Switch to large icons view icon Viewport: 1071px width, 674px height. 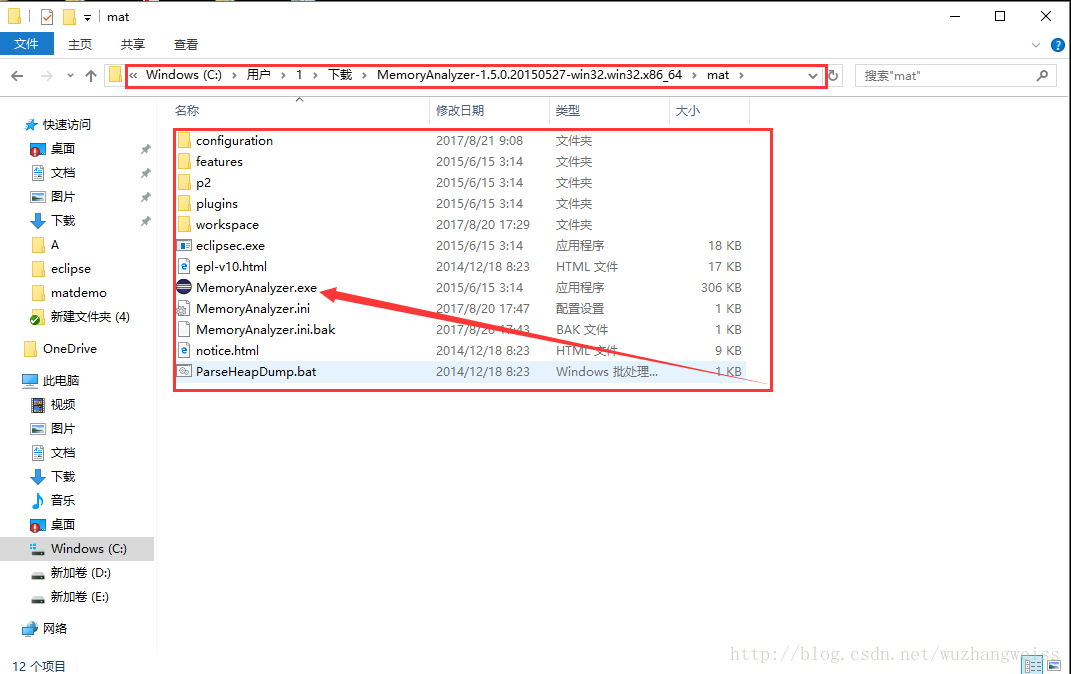(1055, 664)
